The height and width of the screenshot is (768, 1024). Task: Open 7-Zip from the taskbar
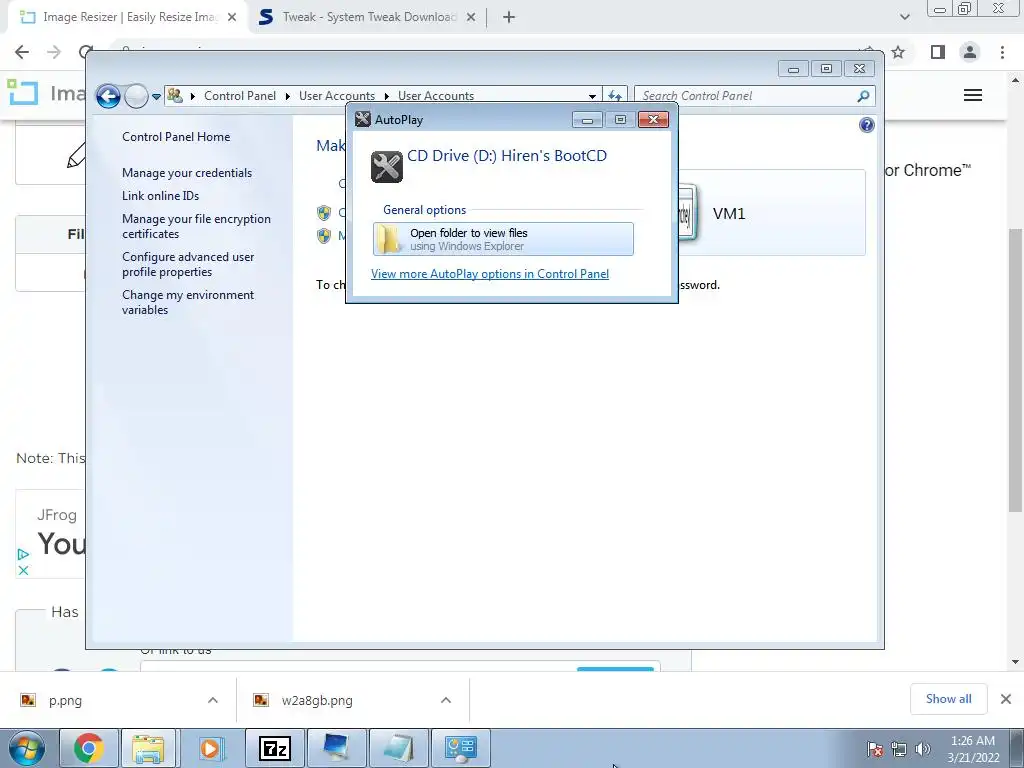coord(275,748)
